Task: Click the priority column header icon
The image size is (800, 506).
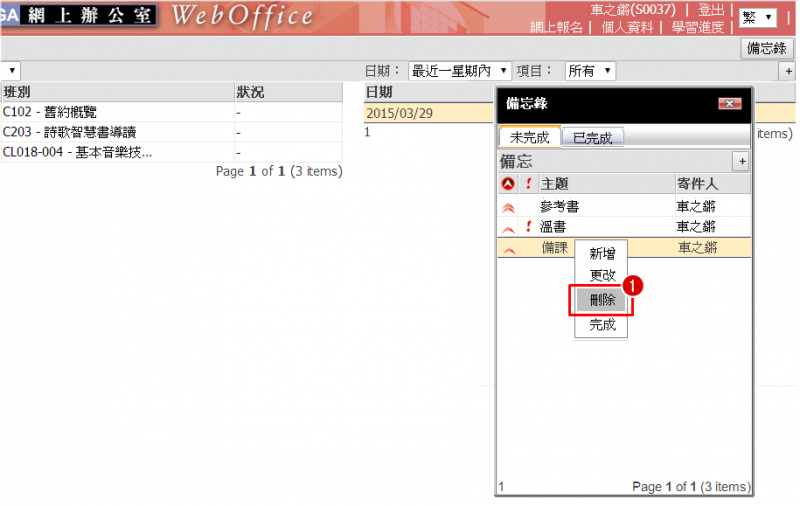Action: [508, 184]
